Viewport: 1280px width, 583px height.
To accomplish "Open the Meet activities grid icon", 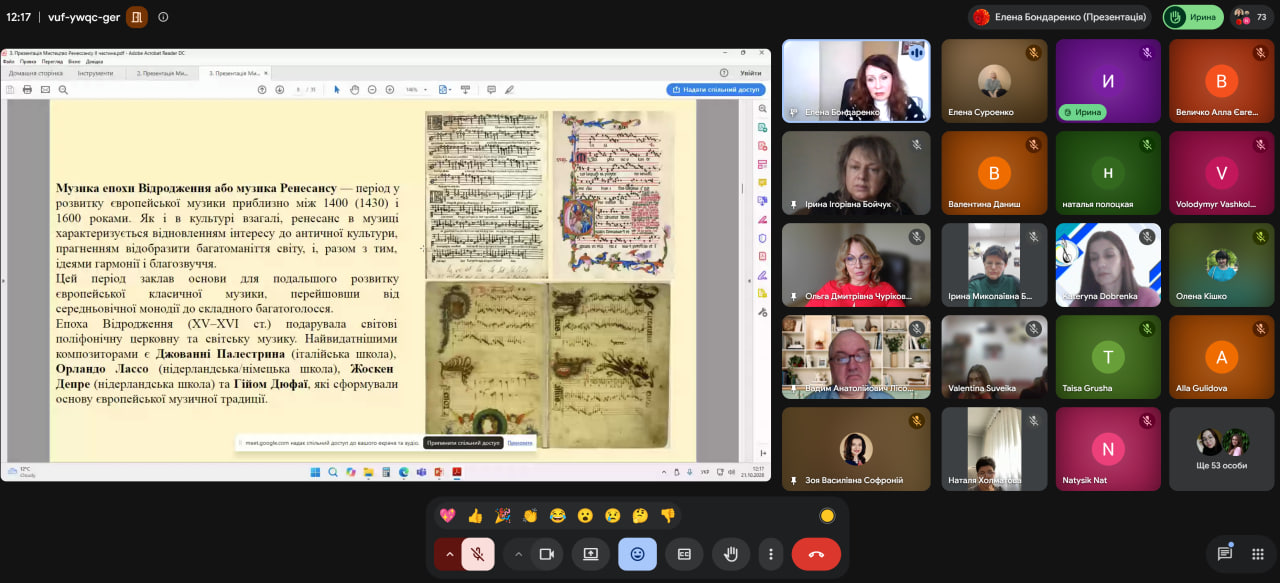I will pos(1258,553).
